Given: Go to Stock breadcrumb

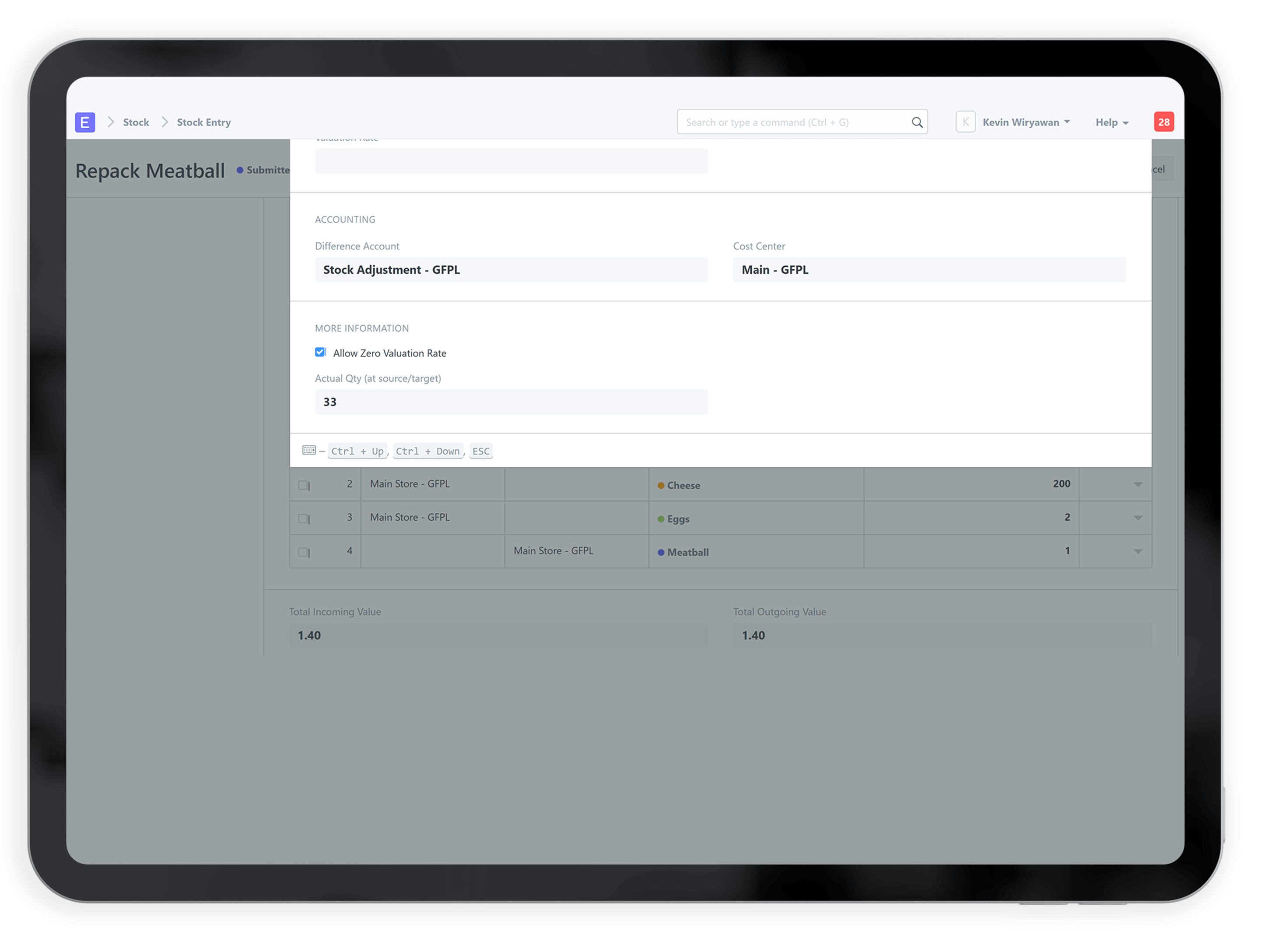Looking at the screenshot, I should tap(136, 122).
